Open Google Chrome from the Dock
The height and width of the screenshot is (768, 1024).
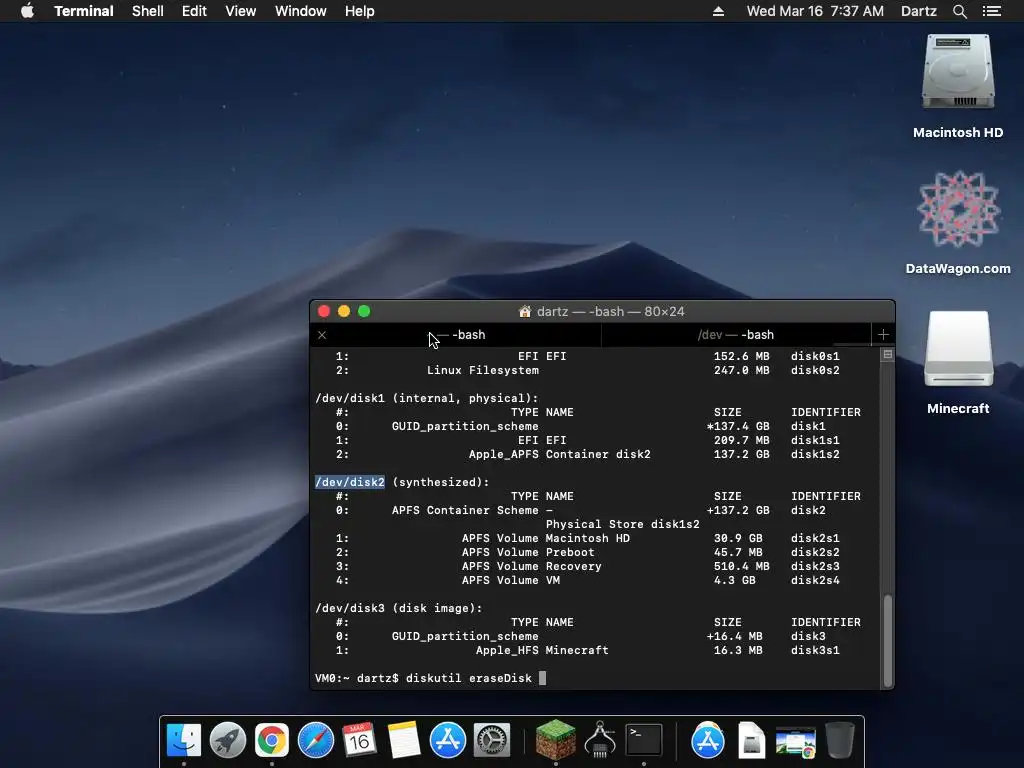[x=272, y=740]
